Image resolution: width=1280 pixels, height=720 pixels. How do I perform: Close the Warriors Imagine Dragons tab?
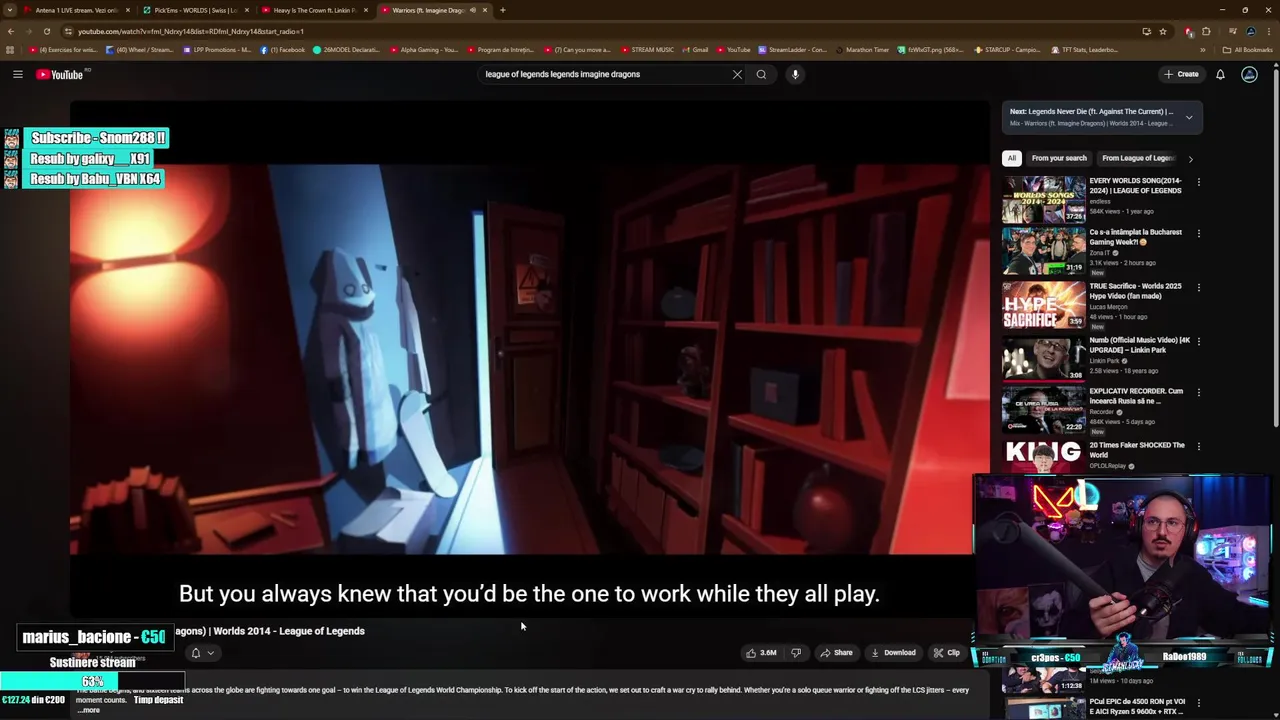[x=485, y=10]
